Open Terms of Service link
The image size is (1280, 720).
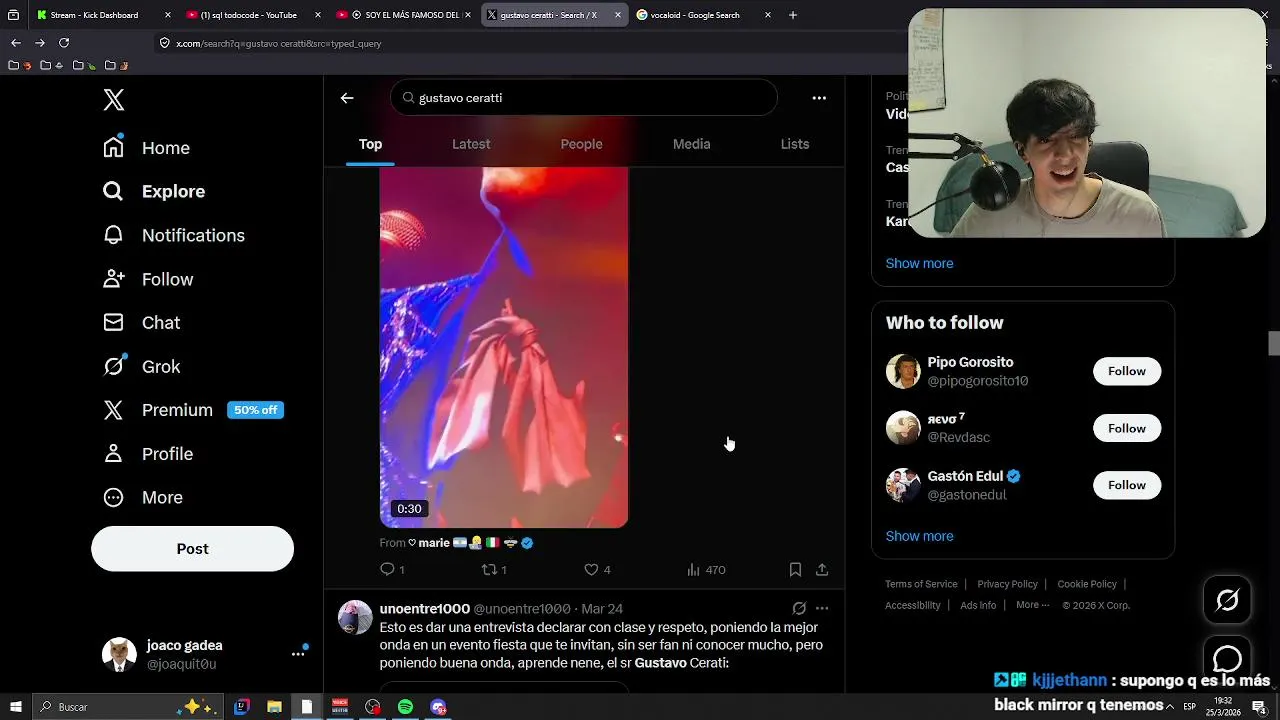921,584
